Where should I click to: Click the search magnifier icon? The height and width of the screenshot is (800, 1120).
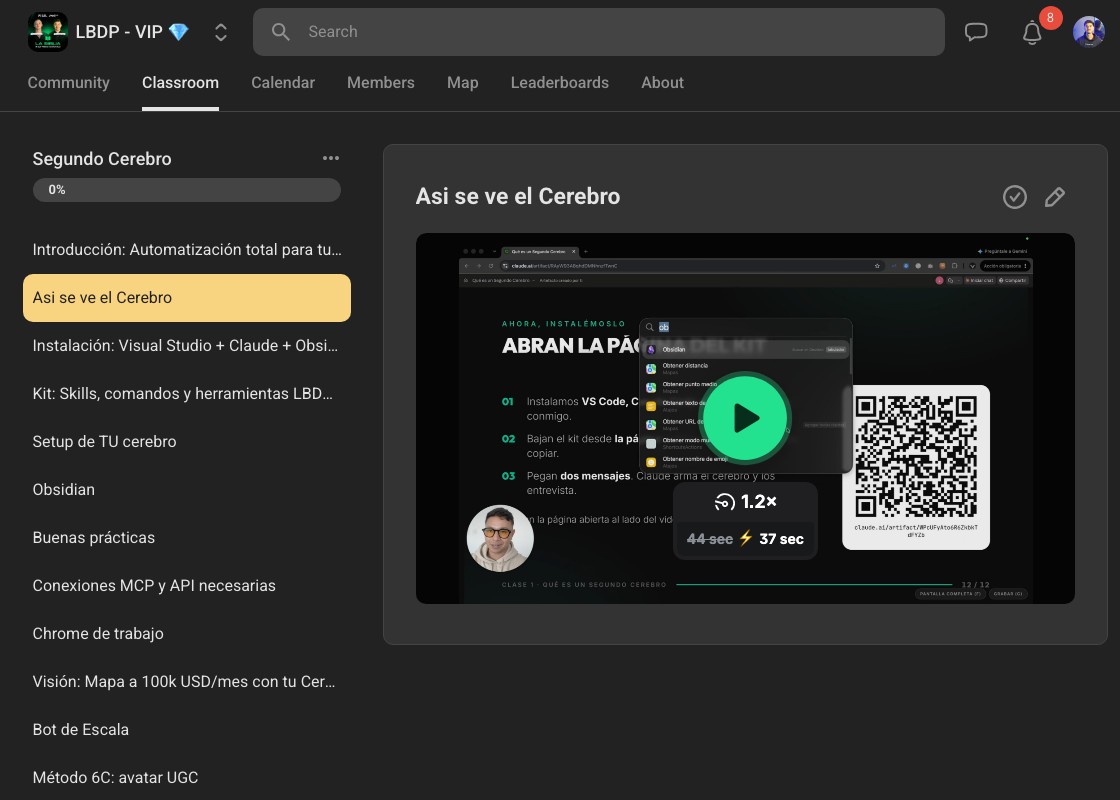tap(281, 31)
